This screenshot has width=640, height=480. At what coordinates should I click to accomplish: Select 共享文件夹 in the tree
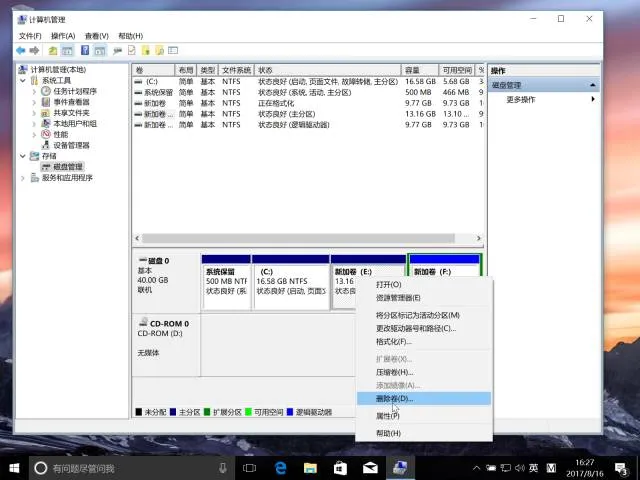71,113
